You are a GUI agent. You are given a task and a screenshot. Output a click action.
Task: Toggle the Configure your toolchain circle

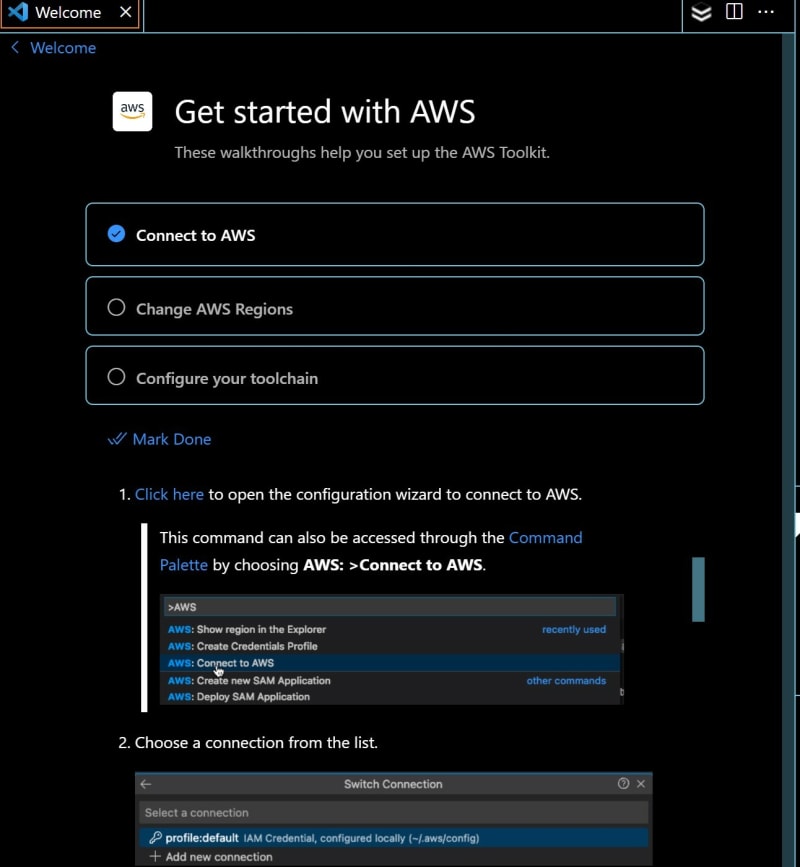click(x=116, y=377)
